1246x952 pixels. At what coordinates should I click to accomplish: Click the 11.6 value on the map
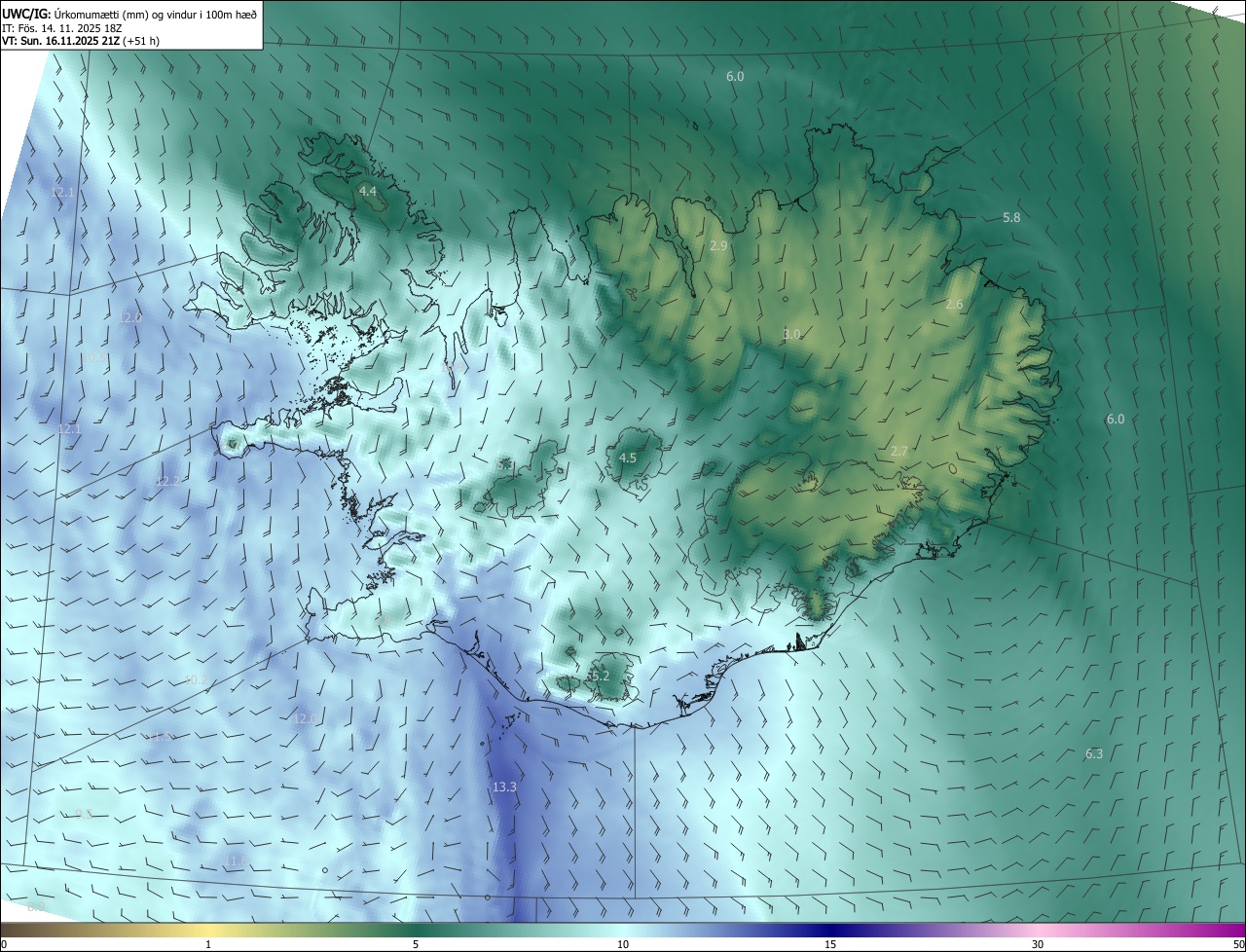235,861
